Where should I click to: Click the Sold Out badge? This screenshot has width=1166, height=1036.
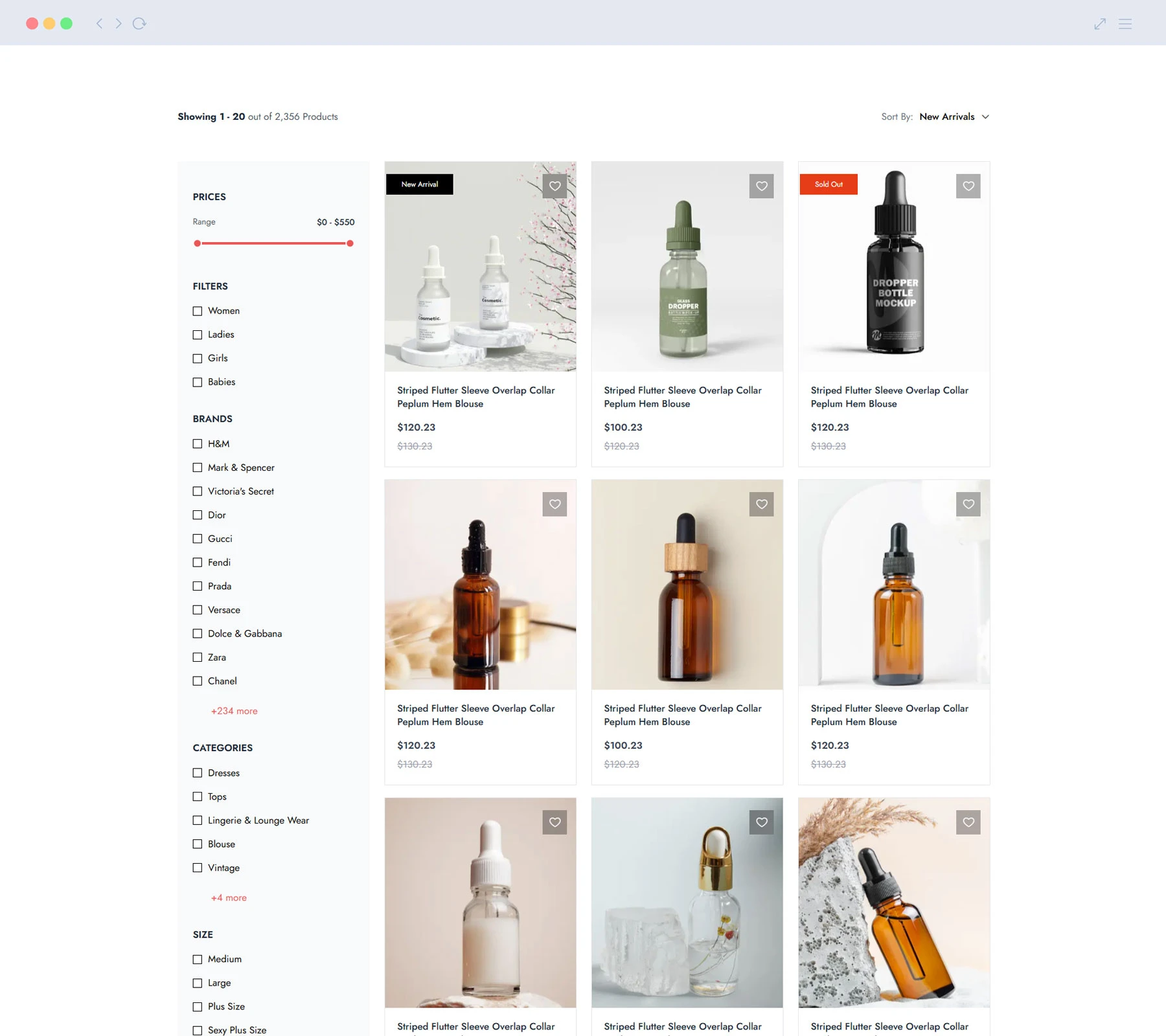(829, 184)
